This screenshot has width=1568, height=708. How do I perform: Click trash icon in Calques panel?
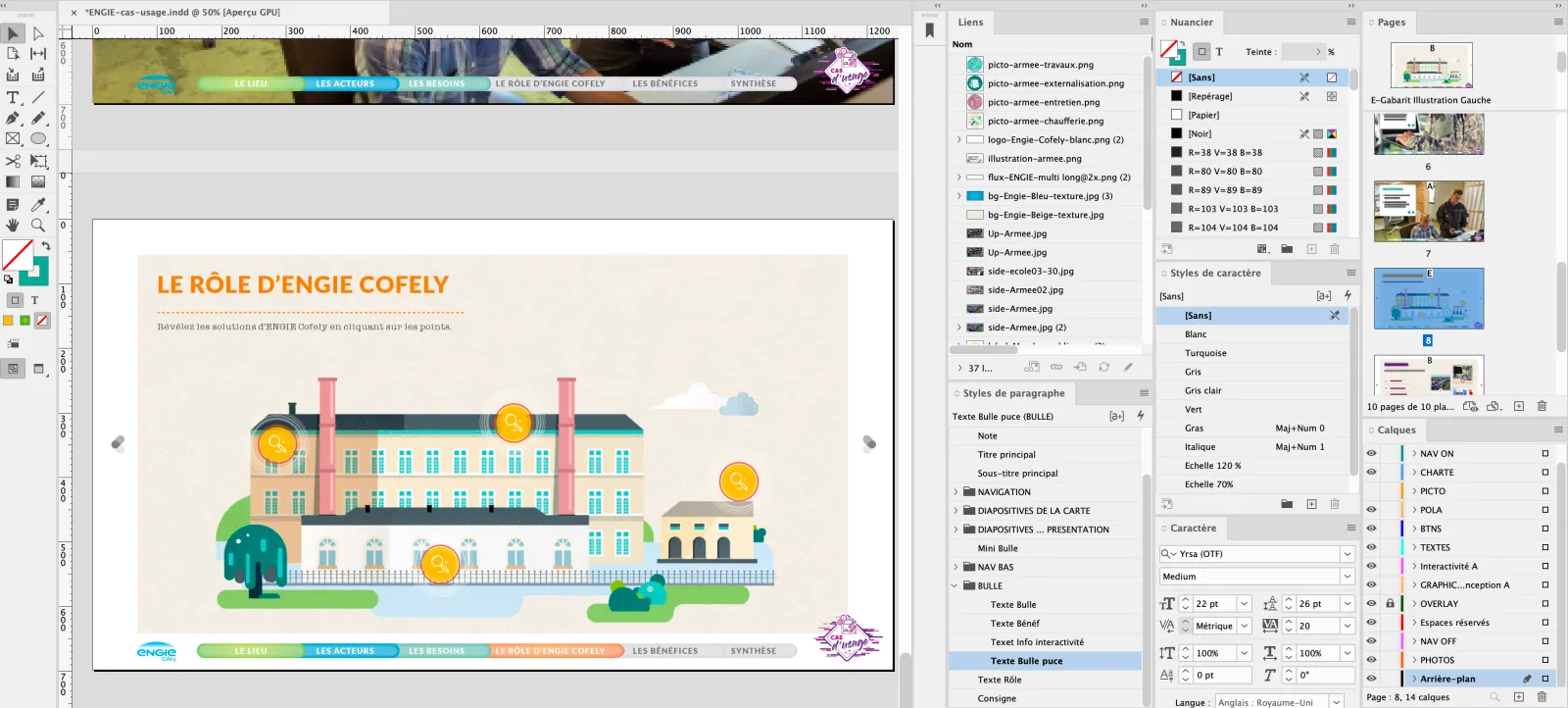[1542, 697]
